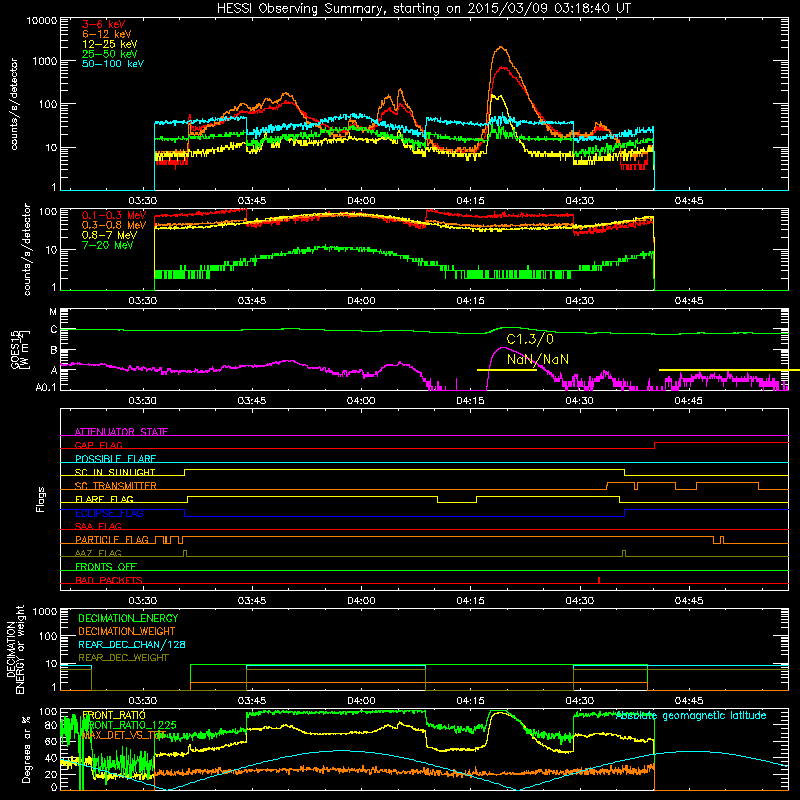The width and height of the screenshot is (800, 800).
Task: Click the Absolute geomagnetic latitude label
Action: (691, 715)
